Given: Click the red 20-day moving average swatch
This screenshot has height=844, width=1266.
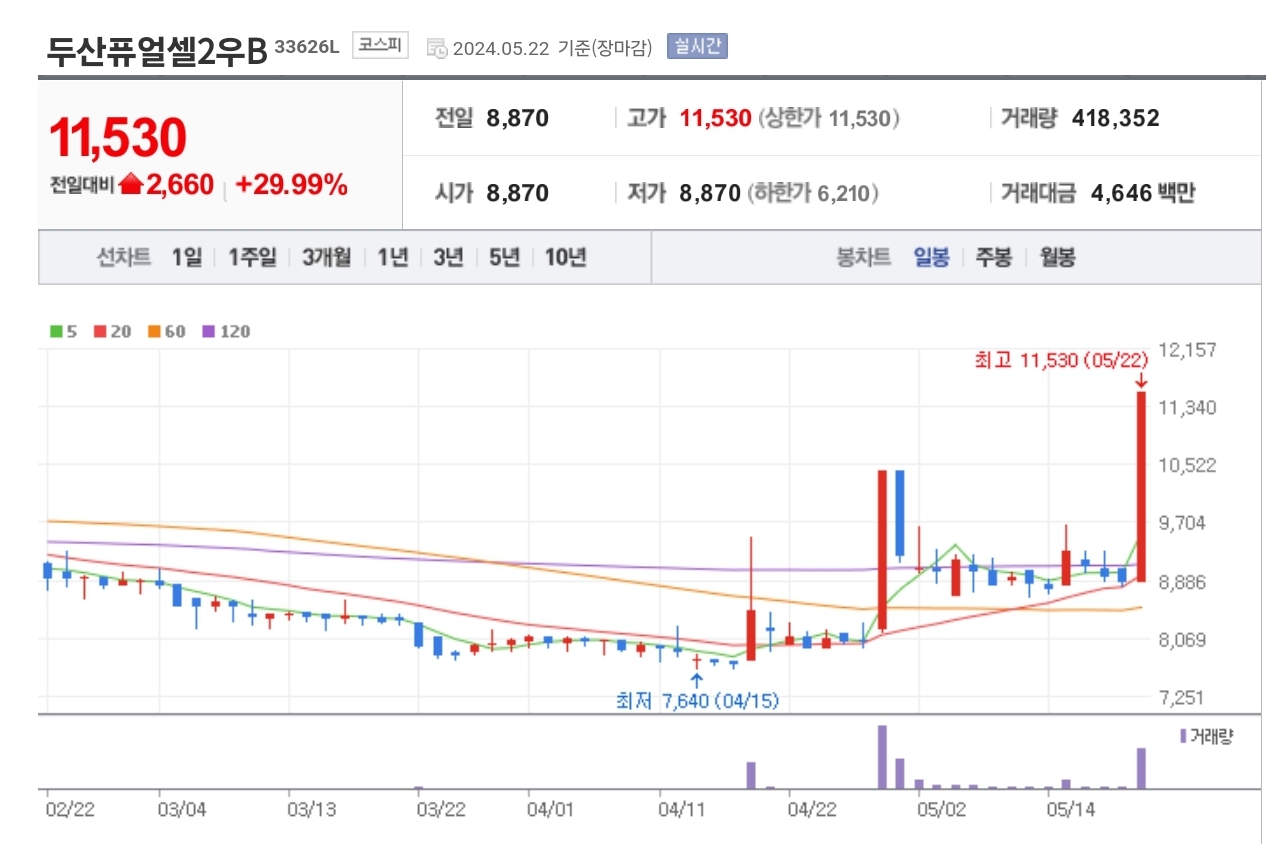Looking at the screenshot, I should point(101,331).
